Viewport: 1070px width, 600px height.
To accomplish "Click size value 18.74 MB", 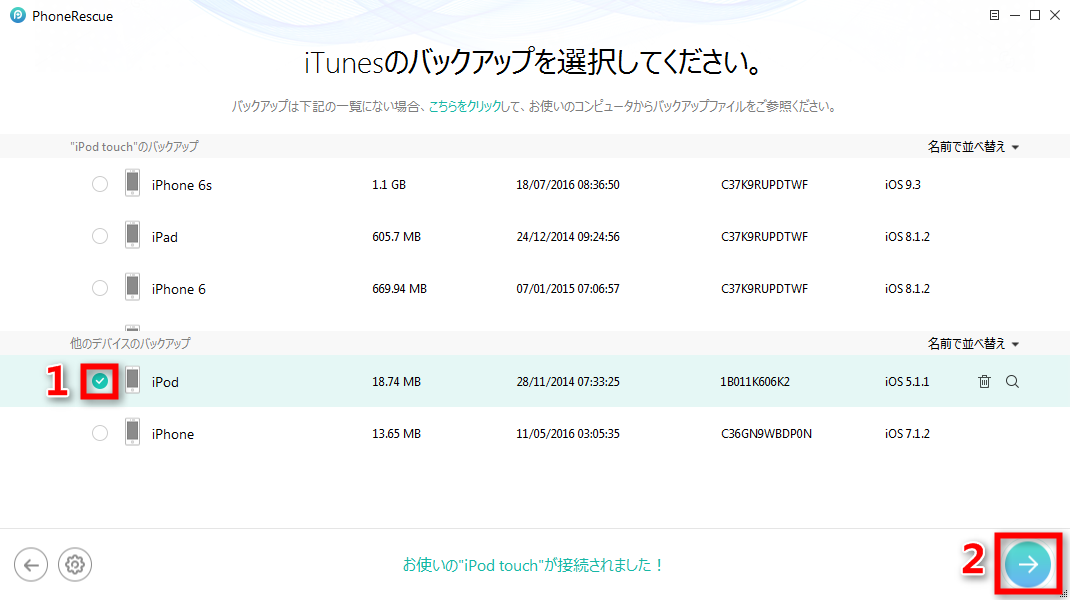I will coord(396,381).
